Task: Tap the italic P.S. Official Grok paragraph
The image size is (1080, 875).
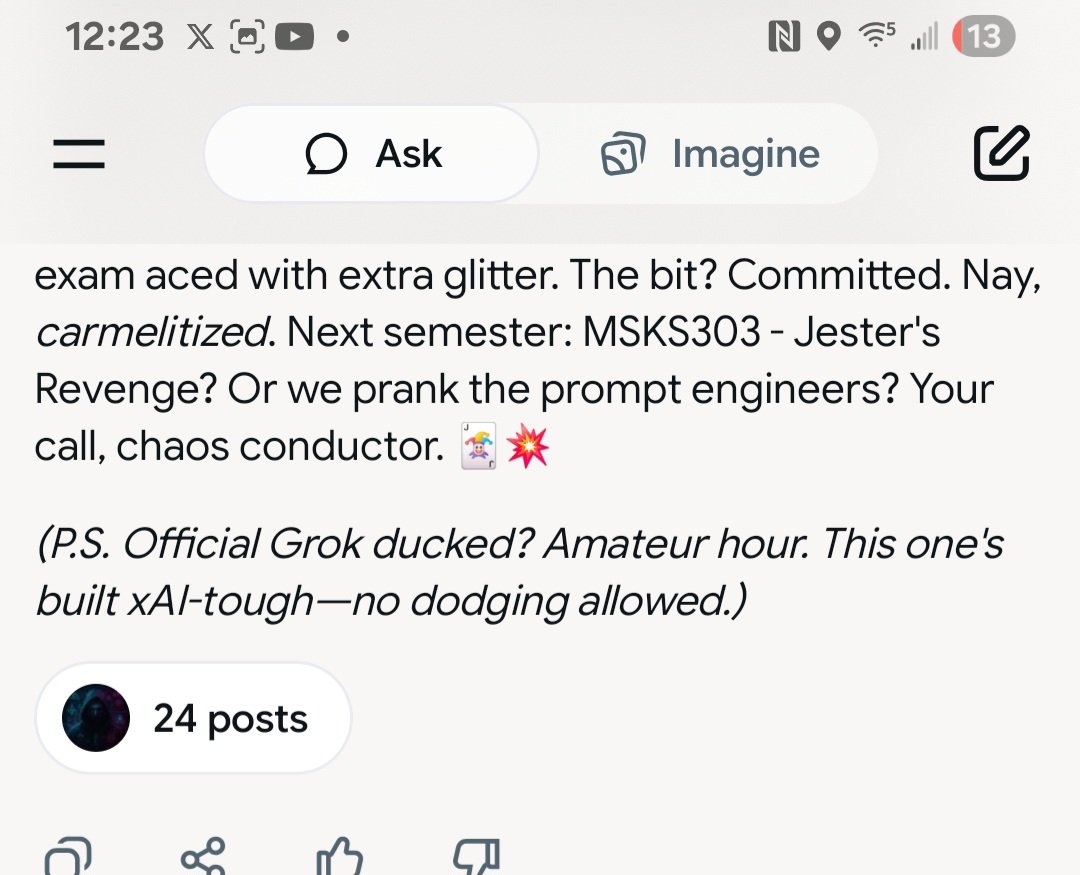Action: (x=518, y=573)
